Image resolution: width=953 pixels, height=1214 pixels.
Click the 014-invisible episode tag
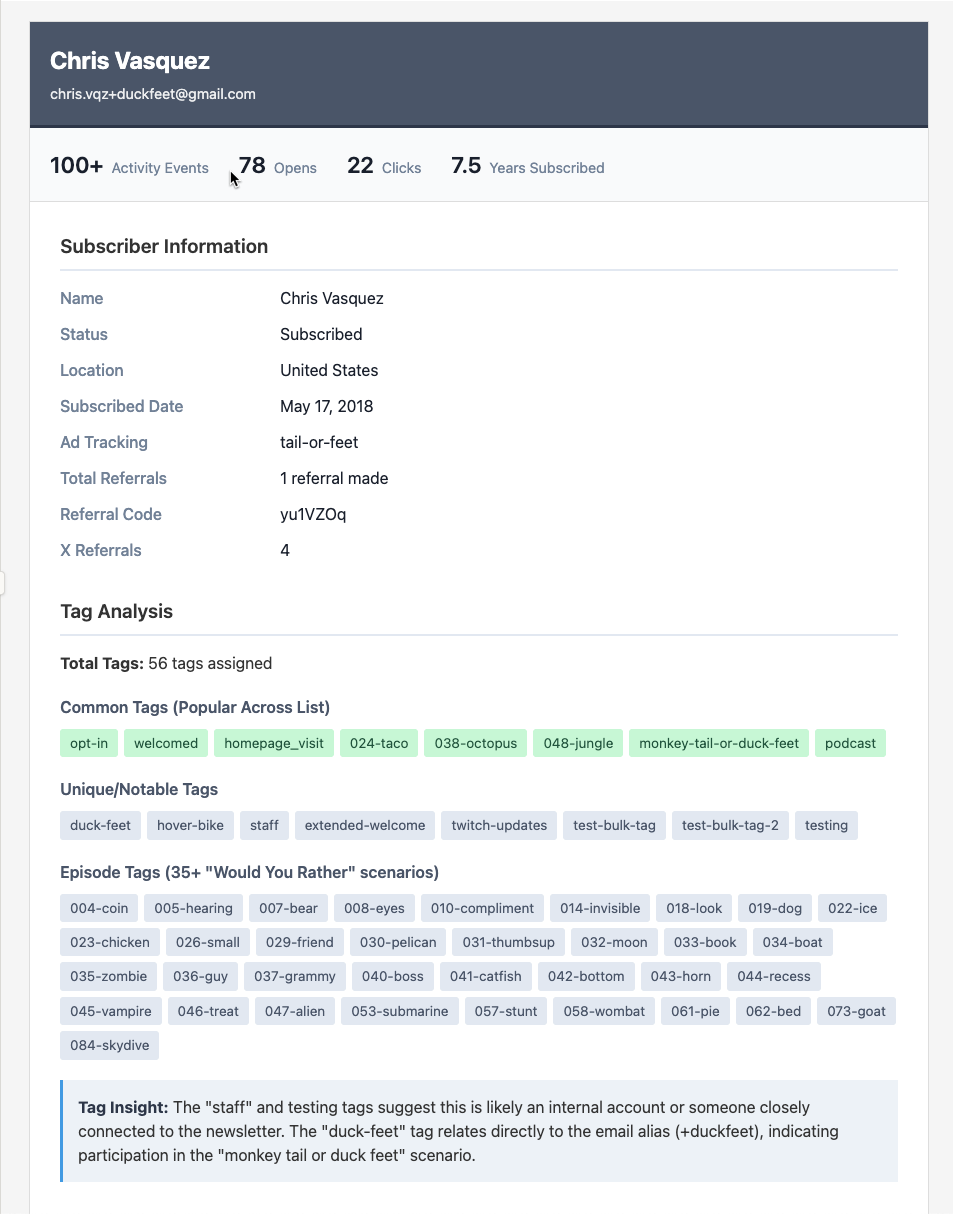click(600, 908)
